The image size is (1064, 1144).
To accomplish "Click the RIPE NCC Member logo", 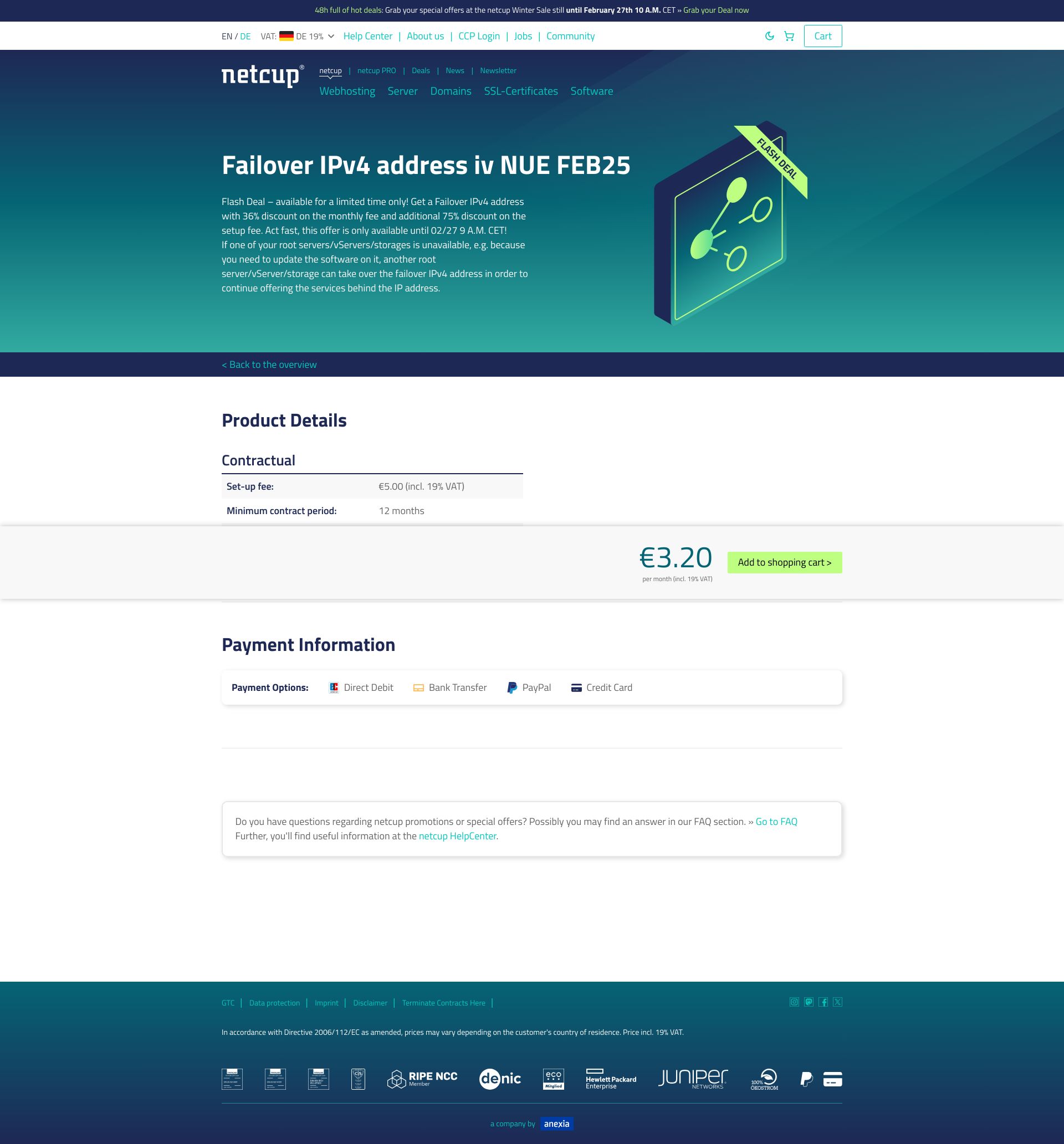I will tap(422, 1079).
